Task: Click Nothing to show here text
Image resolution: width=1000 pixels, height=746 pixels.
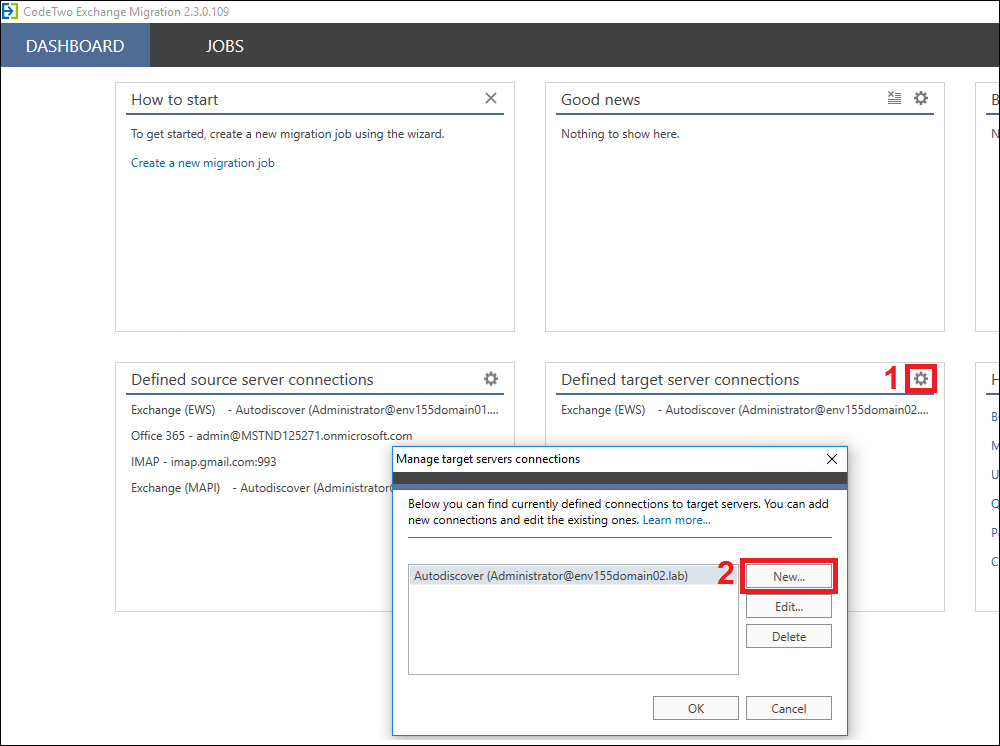Action: pyautogui.click(x=620, y=134)
